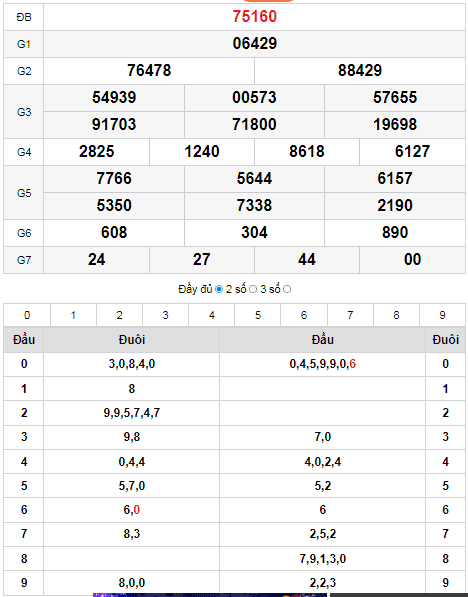The height and width of the screenshot is (597, 468).
Task: Click the G3 number 71800
Action: tap(254, 125)
